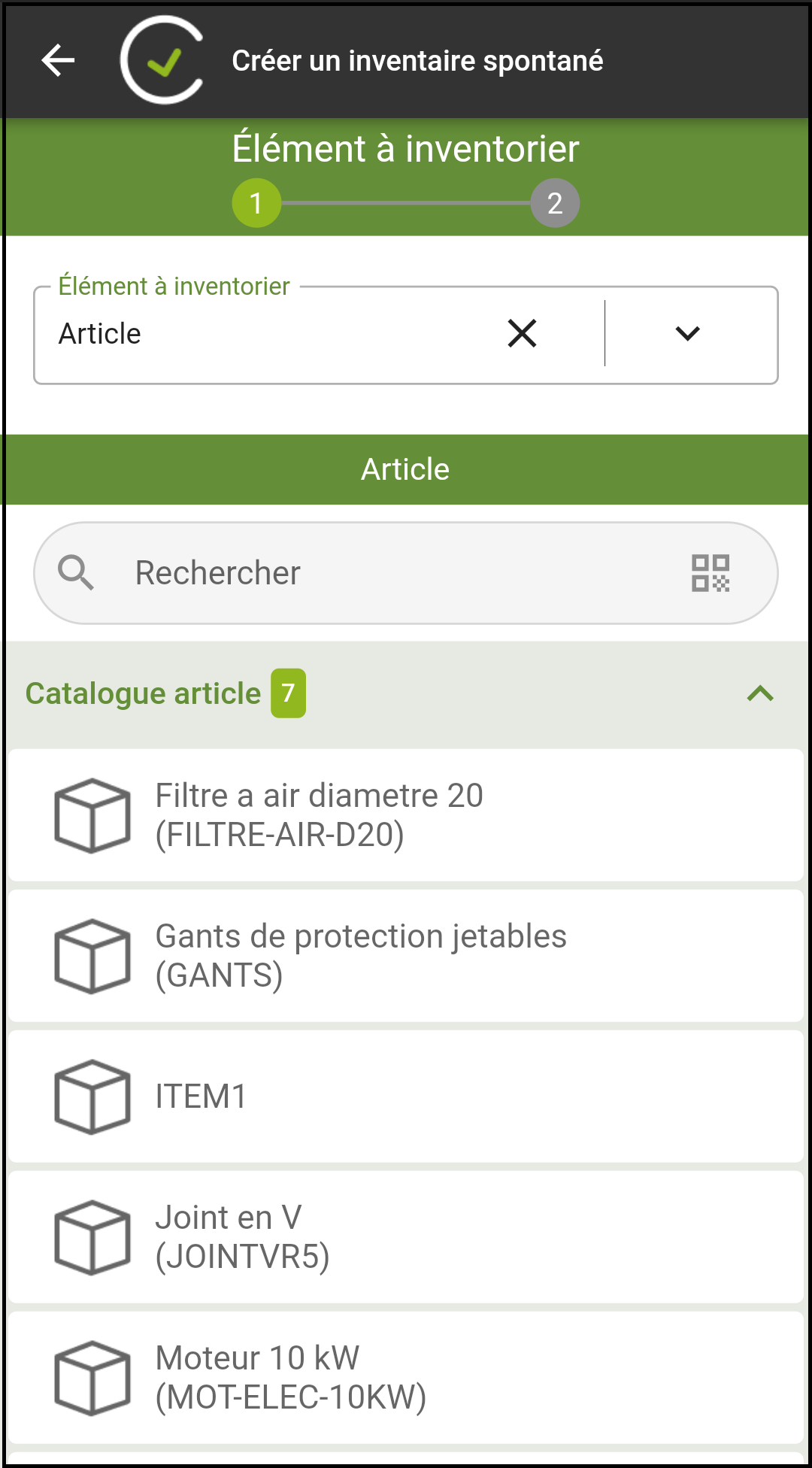The width and height of the screenshot is (812, 1468).
Task: Choose the Moteur 10 kW article
Action: tap(406, 1378)
